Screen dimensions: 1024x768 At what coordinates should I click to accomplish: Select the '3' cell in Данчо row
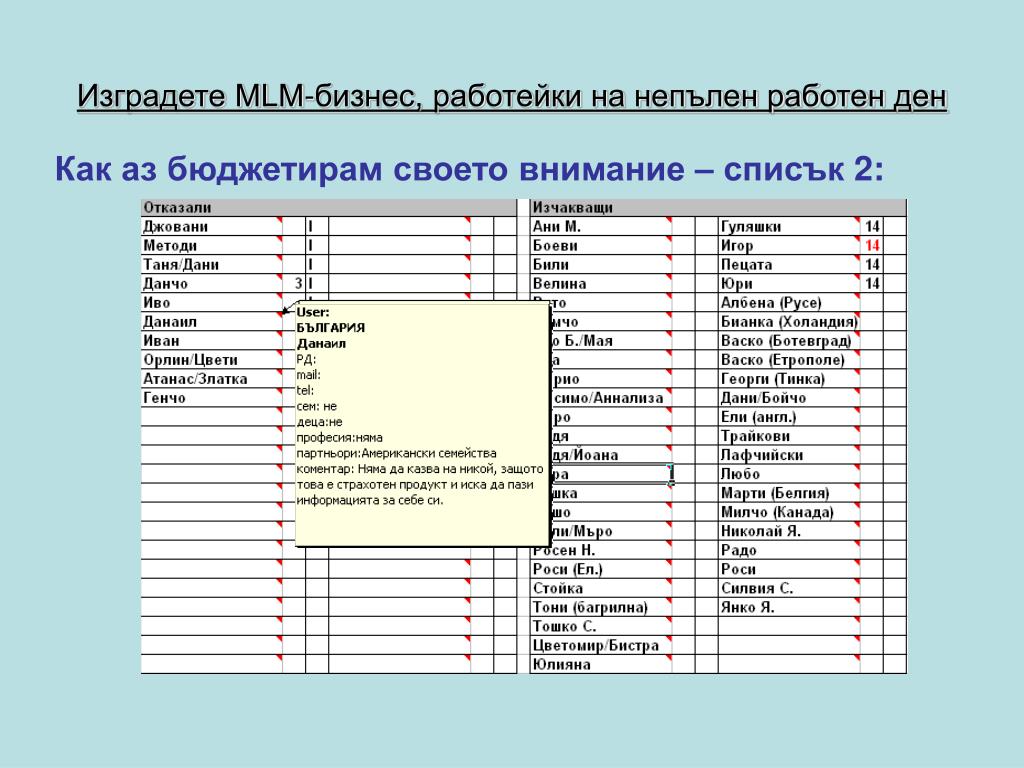tap(294, 283)
